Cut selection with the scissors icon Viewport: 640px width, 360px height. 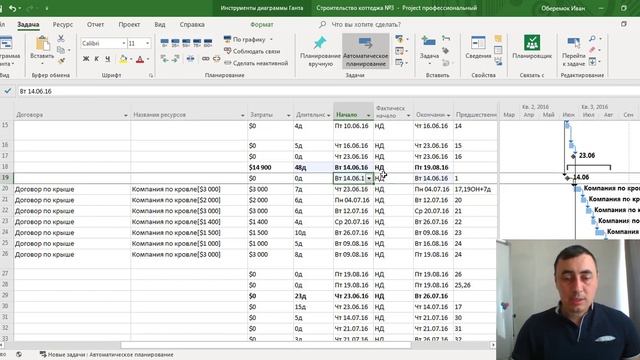[x=61, y=39]
